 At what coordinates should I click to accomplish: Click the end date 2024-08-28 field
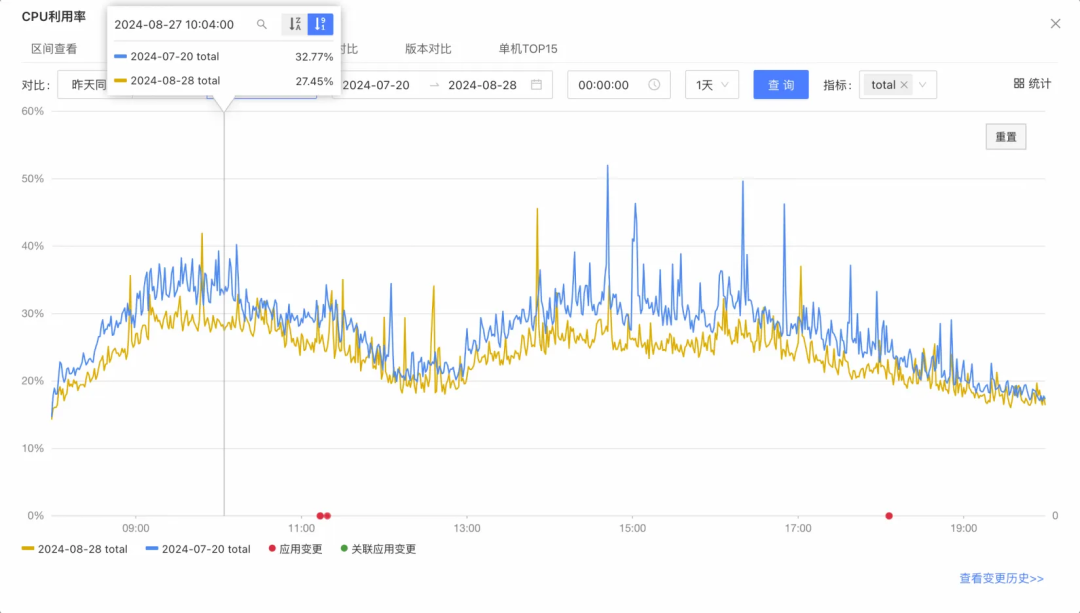(x=482, y=85)
